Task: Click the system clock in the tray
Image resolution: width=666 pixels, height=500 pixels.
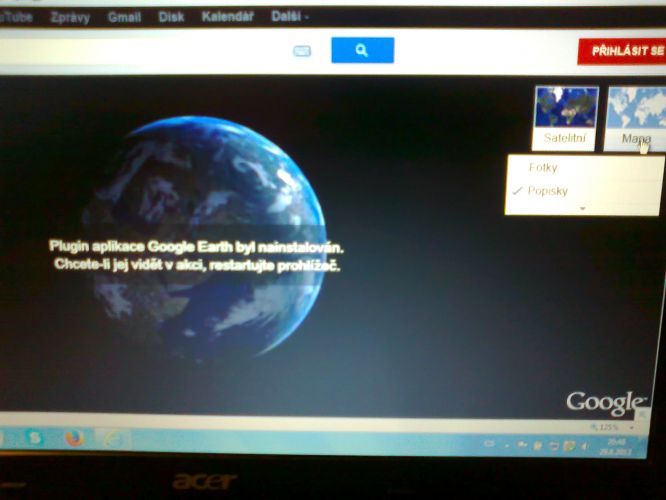Action: (x=615, y=446)
